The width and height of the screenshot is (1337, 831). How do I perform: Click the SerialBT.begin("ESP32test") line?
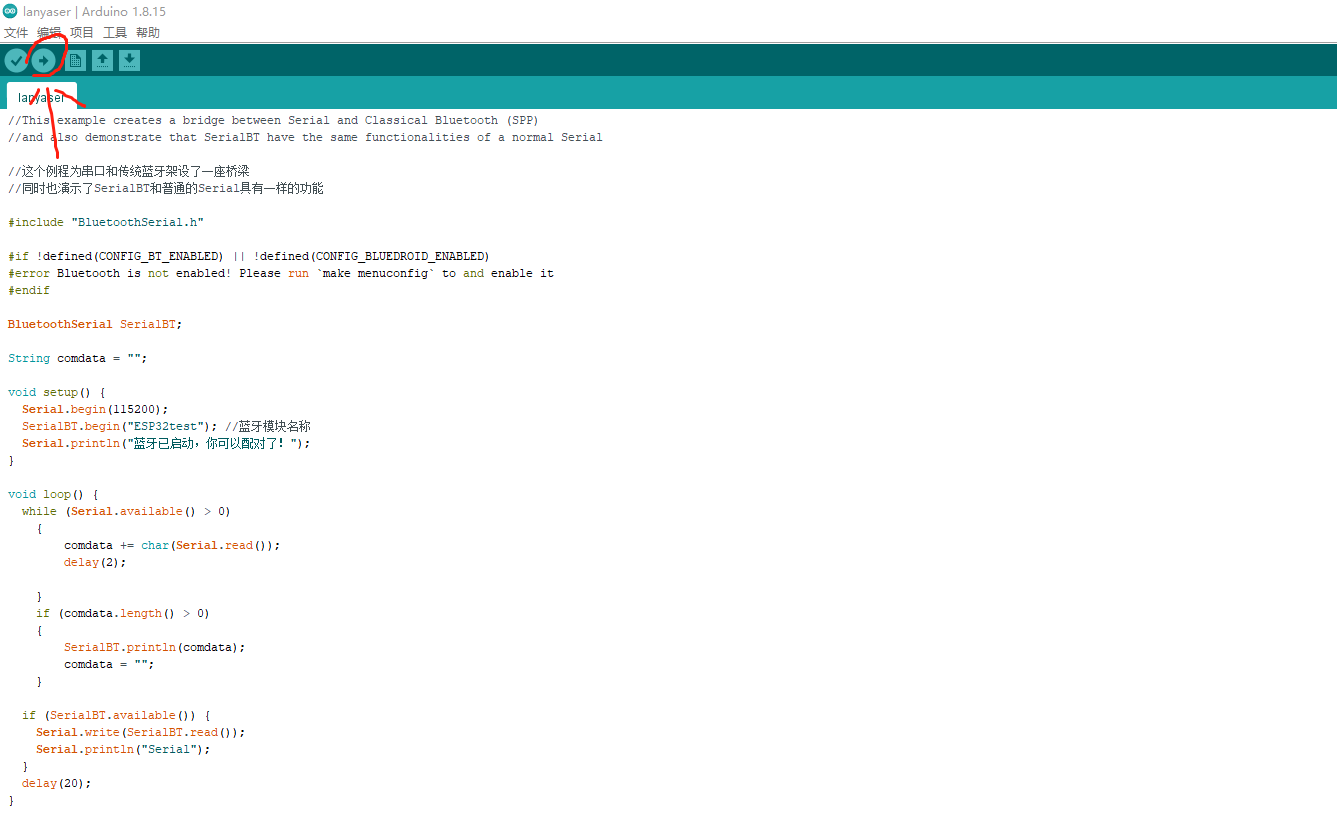(x=166, y=426)
